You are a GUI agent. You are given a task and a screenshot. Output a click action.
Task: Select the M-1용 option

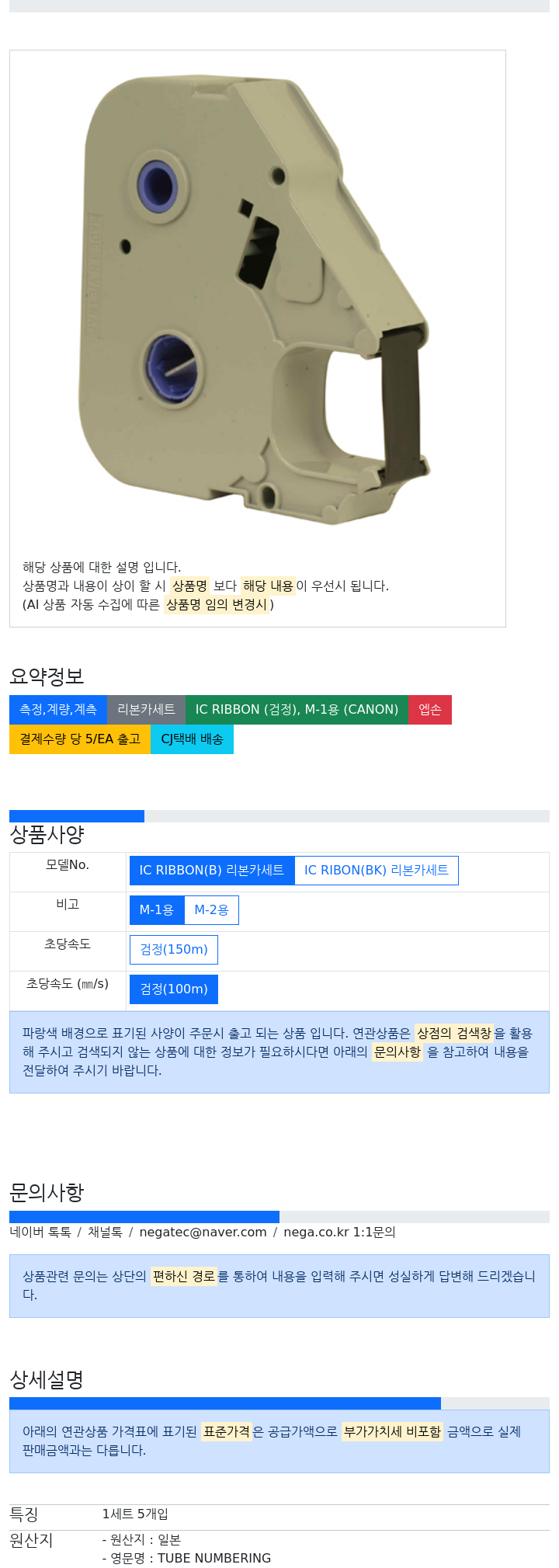click(157, 910)
